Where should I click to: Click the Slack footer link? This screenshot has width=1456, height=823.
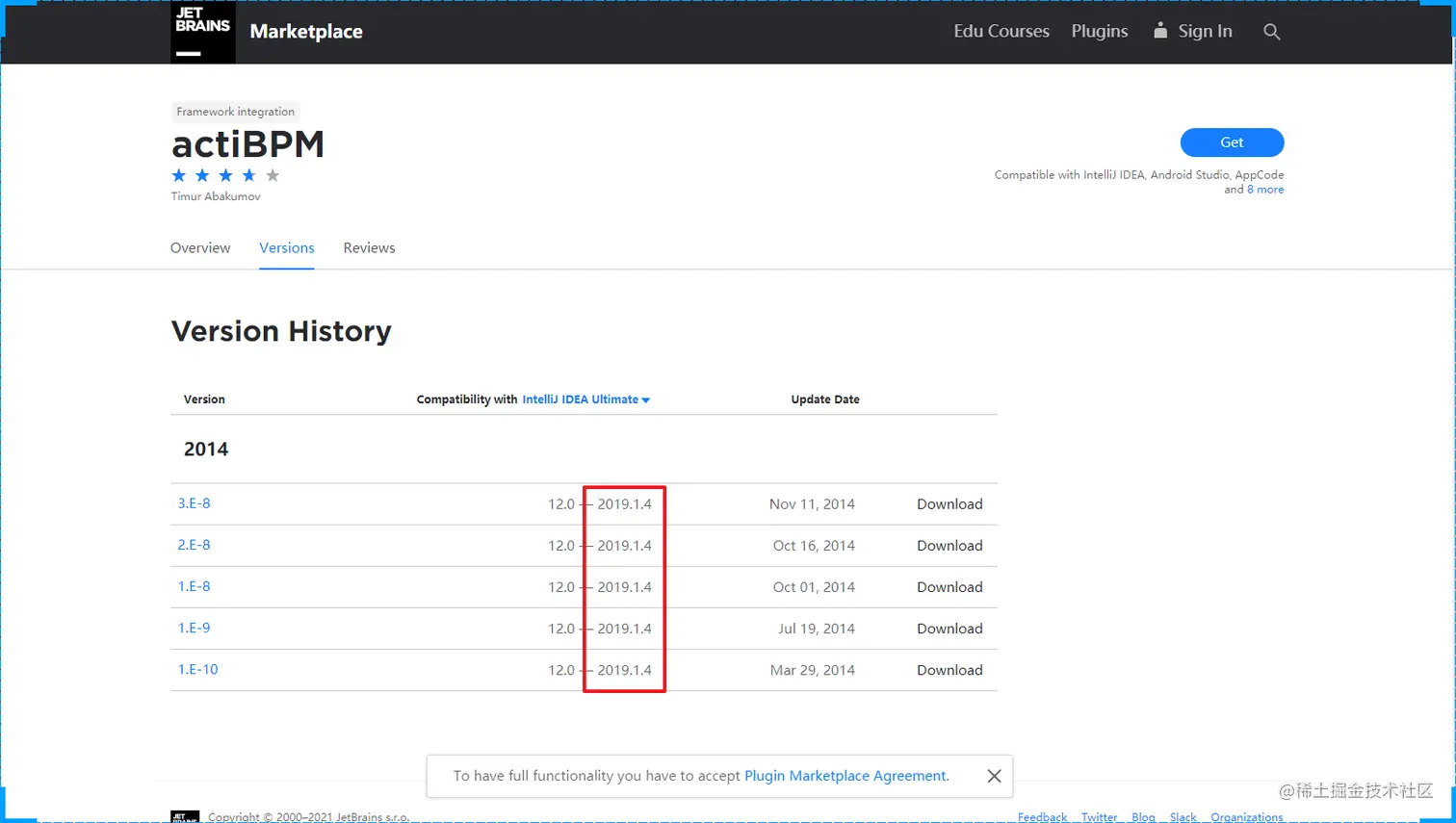point(1183,817)
